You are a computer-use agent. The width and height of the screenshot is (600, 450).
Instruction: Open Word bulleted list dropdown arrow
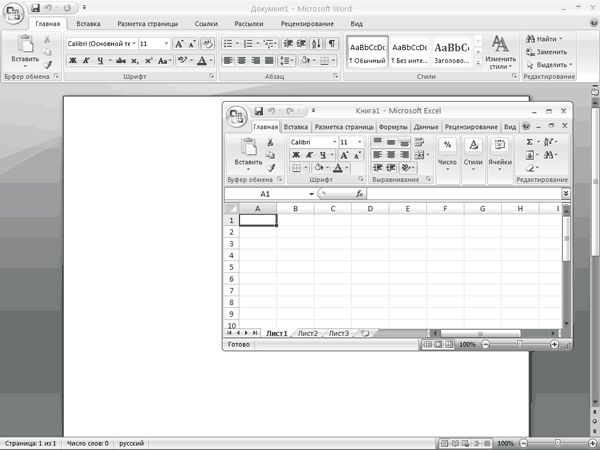[x=238, y=44]
